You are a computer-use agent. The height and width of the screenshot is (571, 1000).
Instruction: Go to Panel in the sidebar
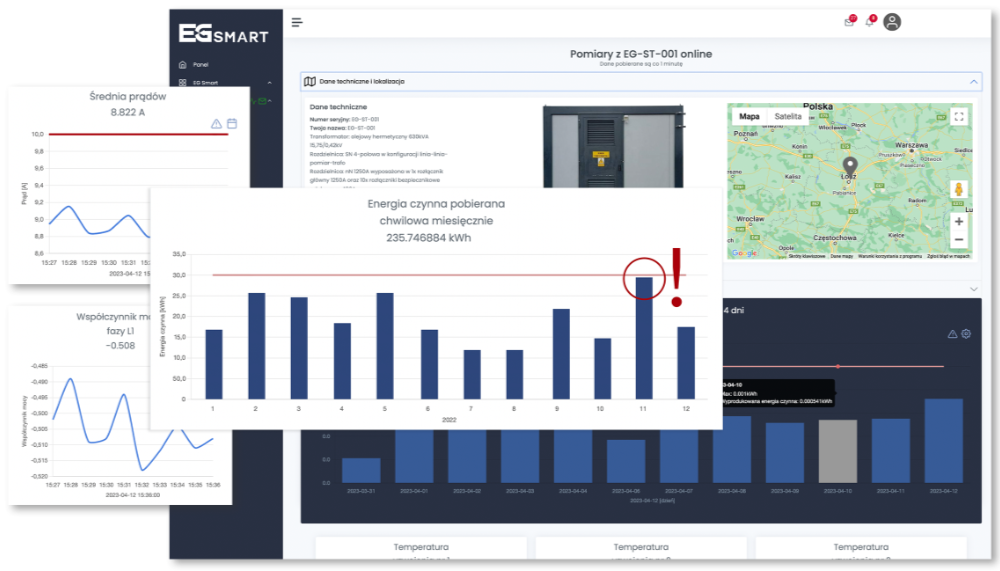click(200, 64)
